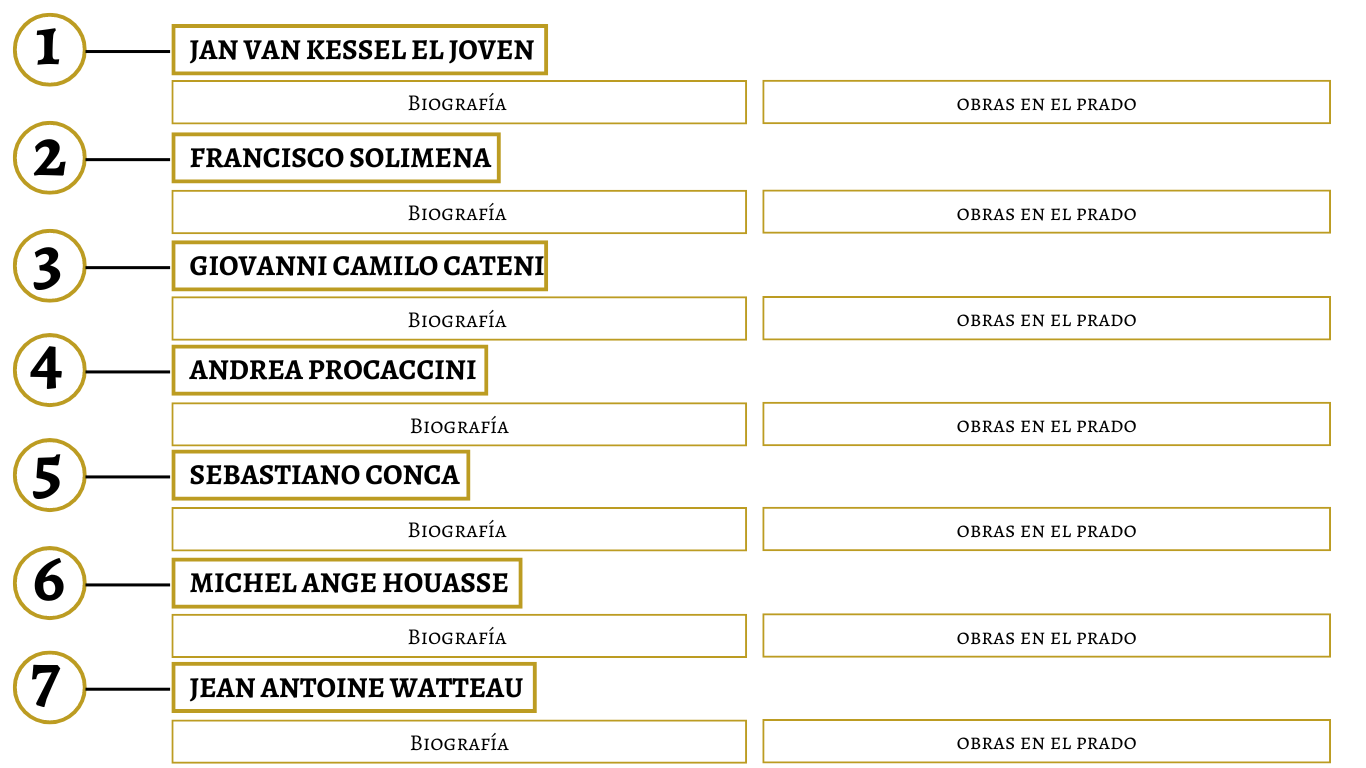
Task: View Obras en el Prado for Jan van Kessel
Action: pyautogui.click(x=1046, y=102)
